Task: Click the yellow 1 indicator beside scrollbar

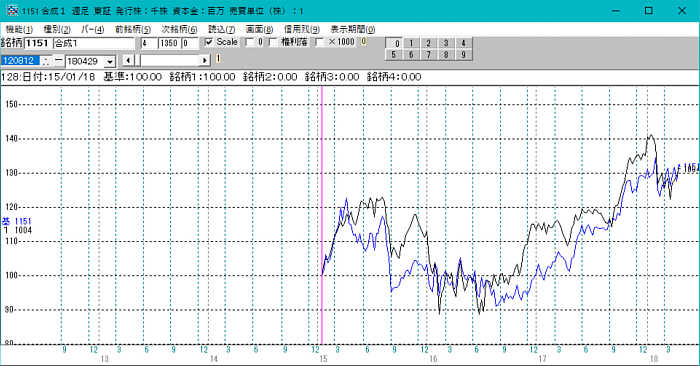Action: pyautogui.click(x=218, y=59)
